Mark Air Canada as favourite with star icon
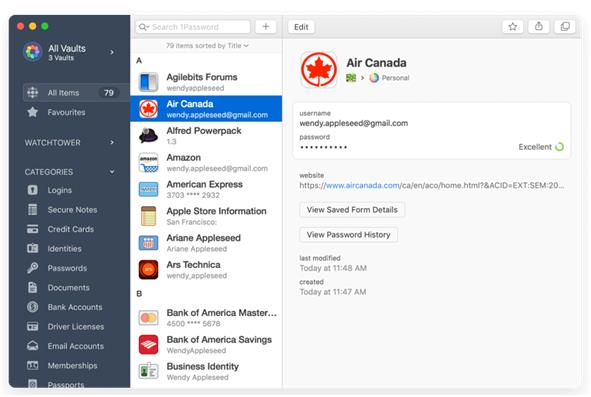The height and width of the screenshot is (397, 591). coord(512,27)
